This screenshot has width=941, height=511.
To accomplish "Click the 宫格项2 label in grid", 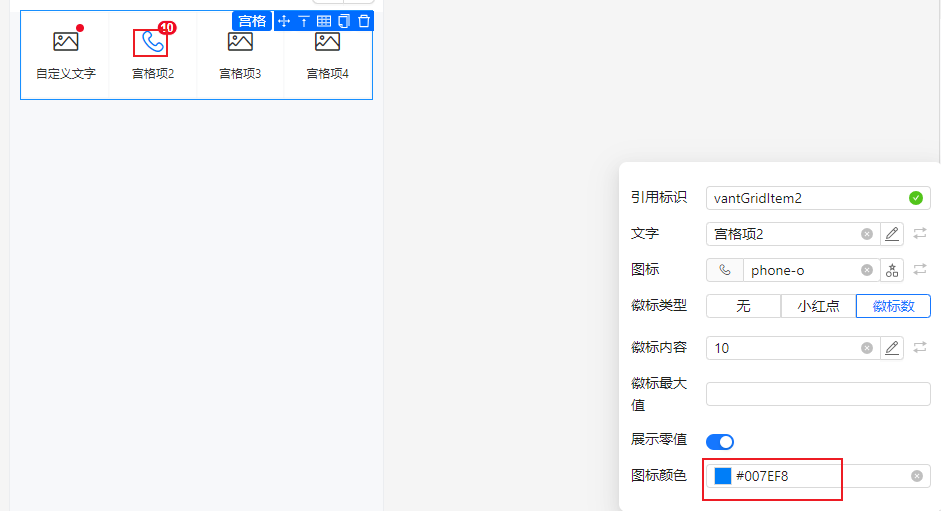I will [153, 74].
